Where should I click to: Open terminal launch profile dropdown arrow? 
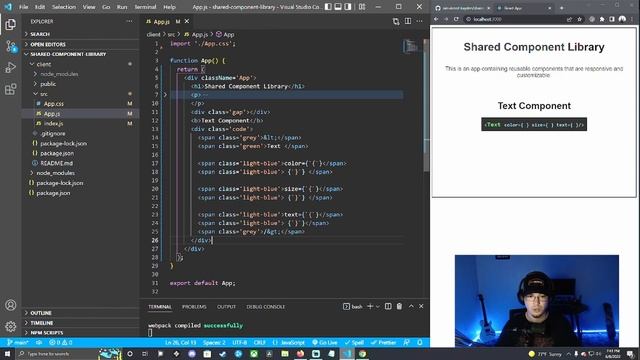pos(378,307)
